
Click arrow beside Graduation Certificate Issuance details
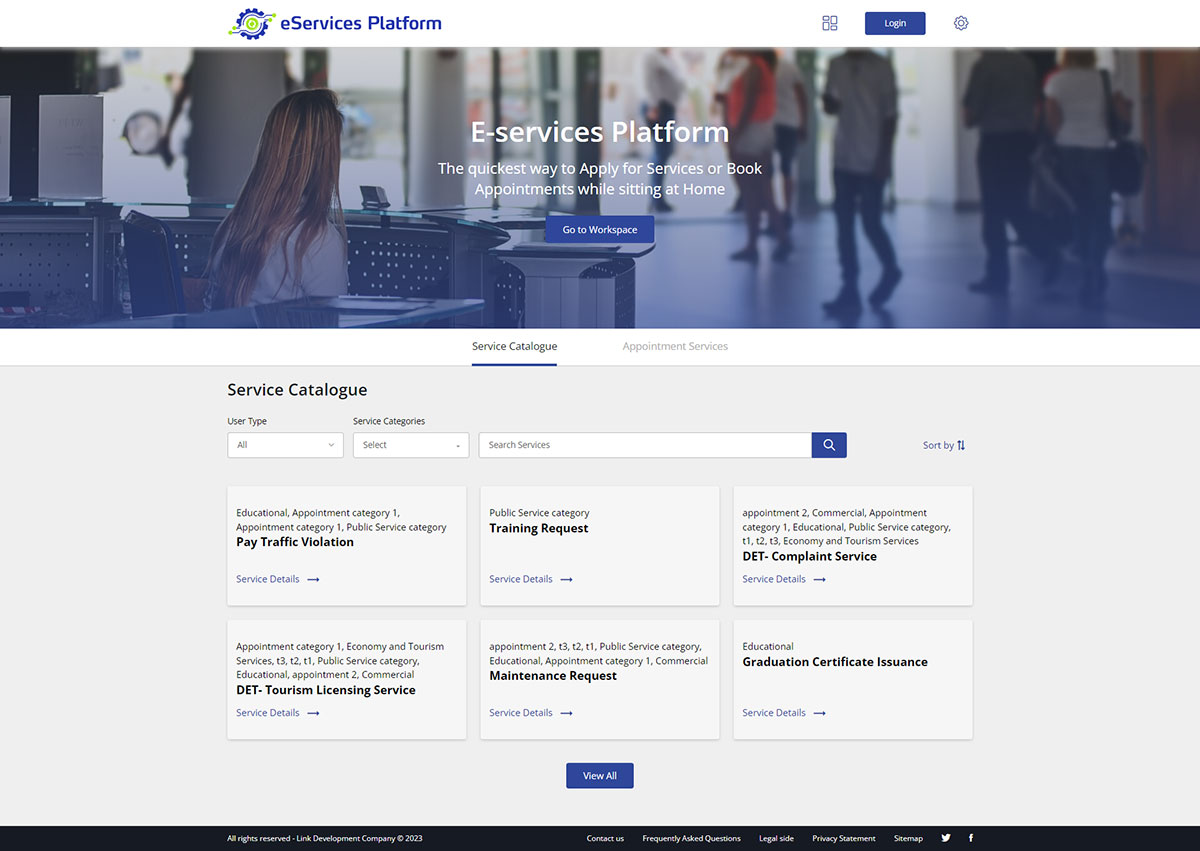[x=819, y=713]
